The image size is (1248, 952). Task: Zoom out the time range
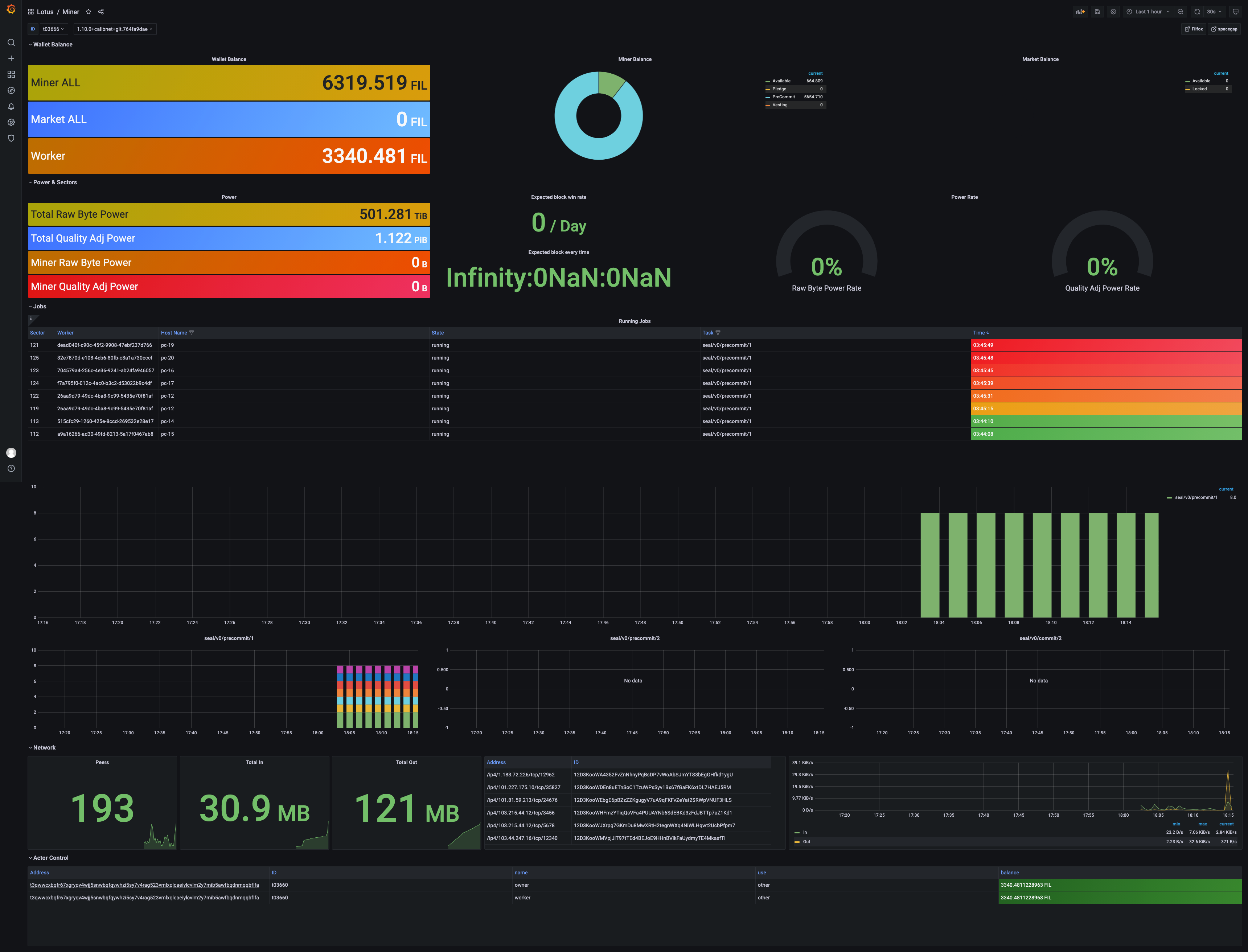pos(1181,12)
